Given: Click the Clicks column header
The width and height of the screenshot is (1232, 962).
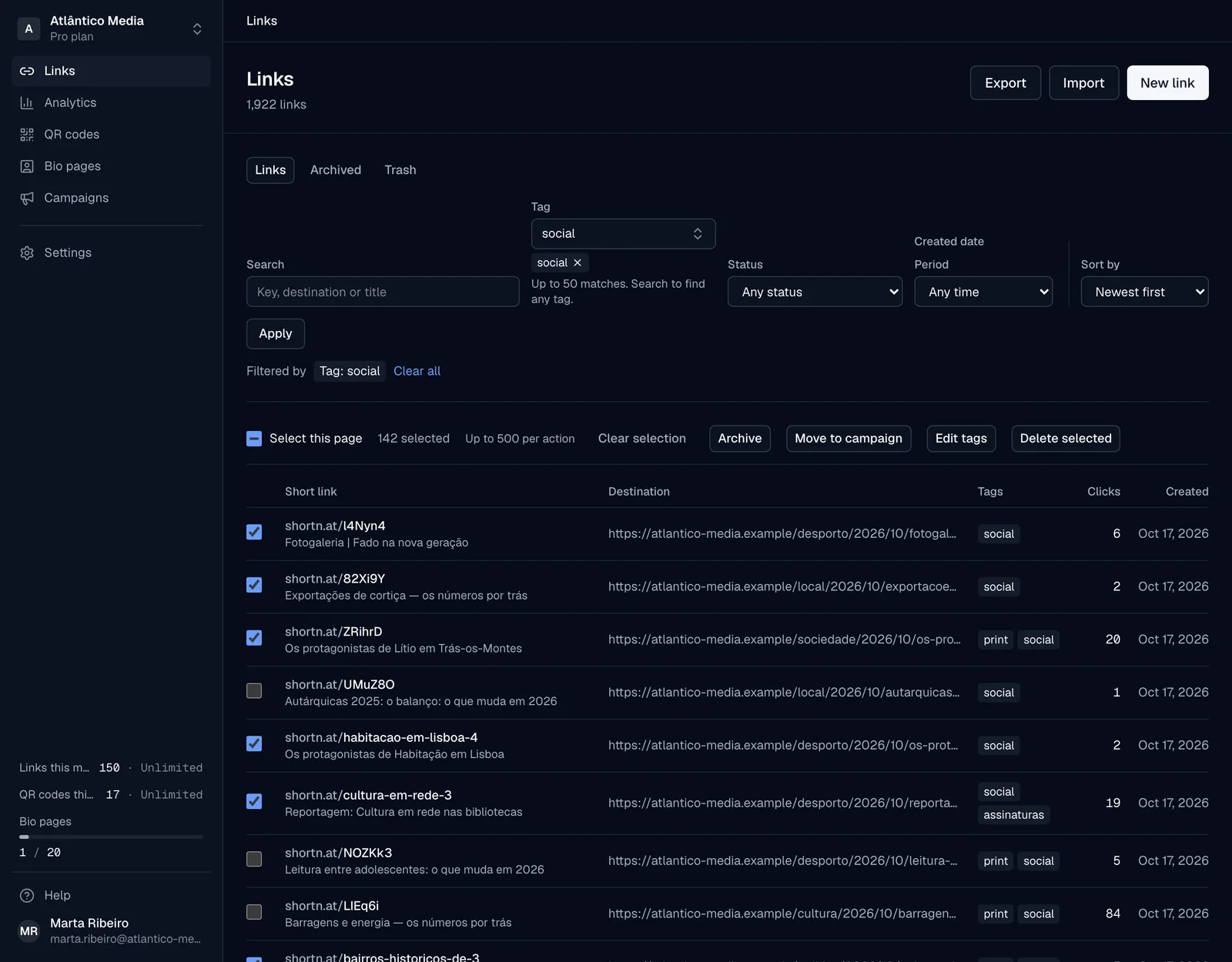Looking at the screenshot, I should point(1103,492).
